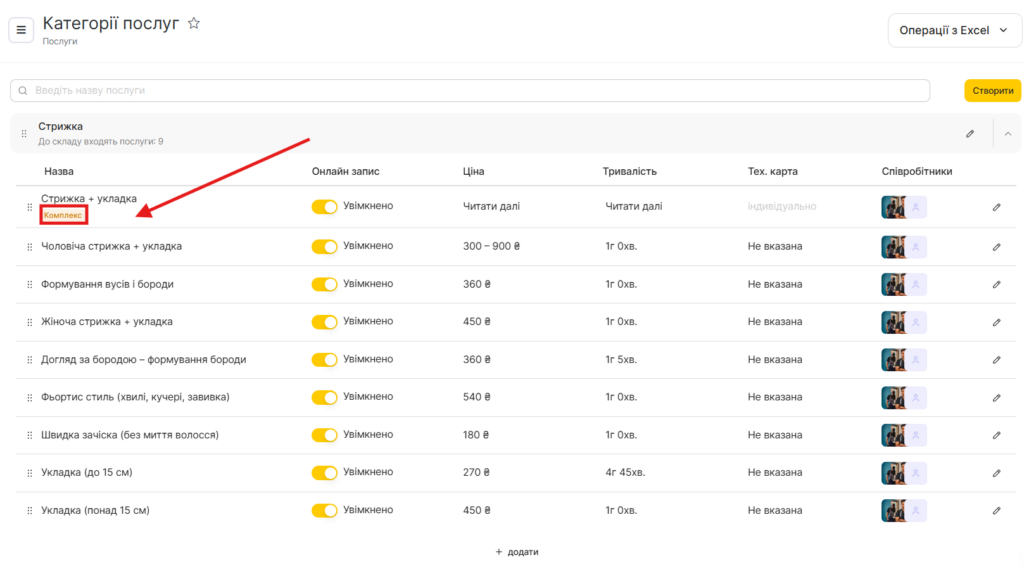
Task: Open the hamburger menu in the header
Action: (21, 30)
